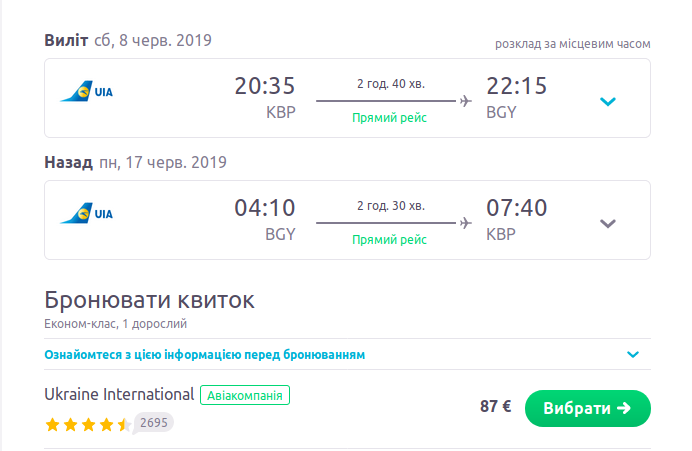Expand outbound flight details with blue chevron
Screen dimensions: 692x451
[607, 101]
